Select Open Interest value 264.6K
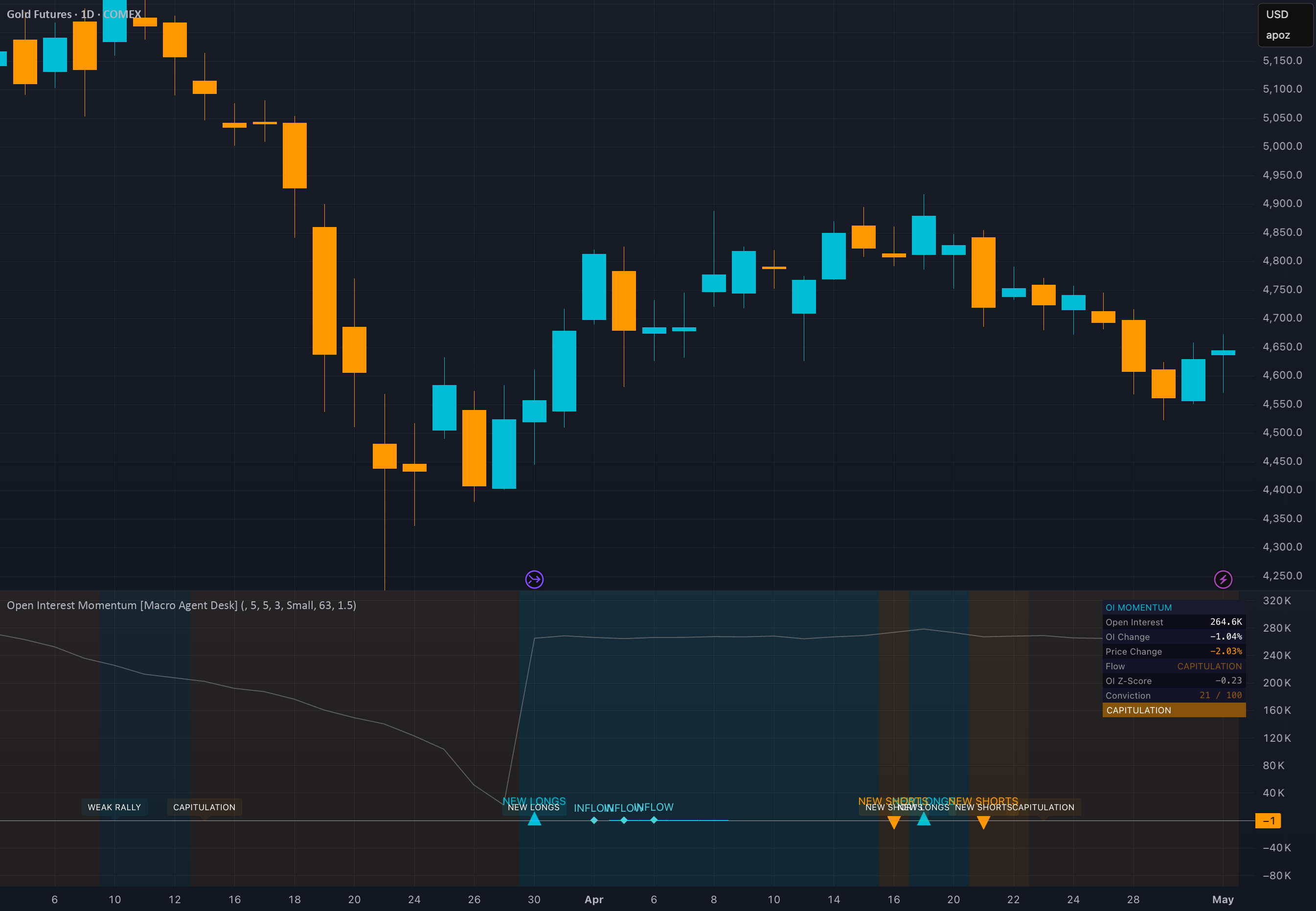The height and width of the screenshot is (911, 1316). (x=1226, y=621)
